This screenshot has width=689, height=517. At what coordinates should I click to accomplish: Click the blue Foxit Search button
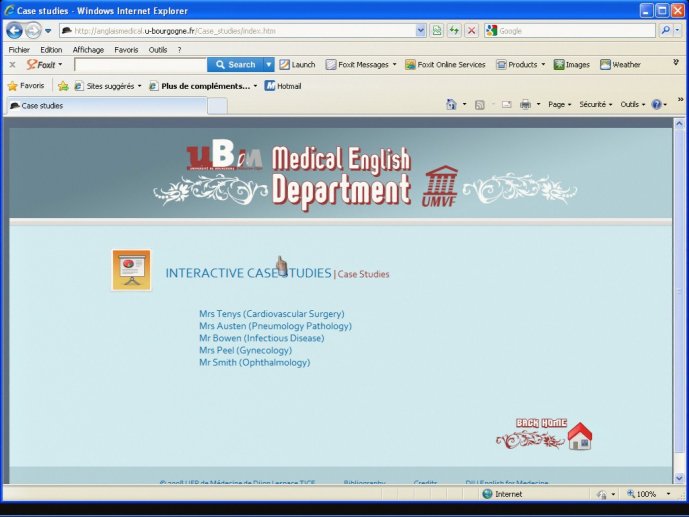(x=236, y=65)
